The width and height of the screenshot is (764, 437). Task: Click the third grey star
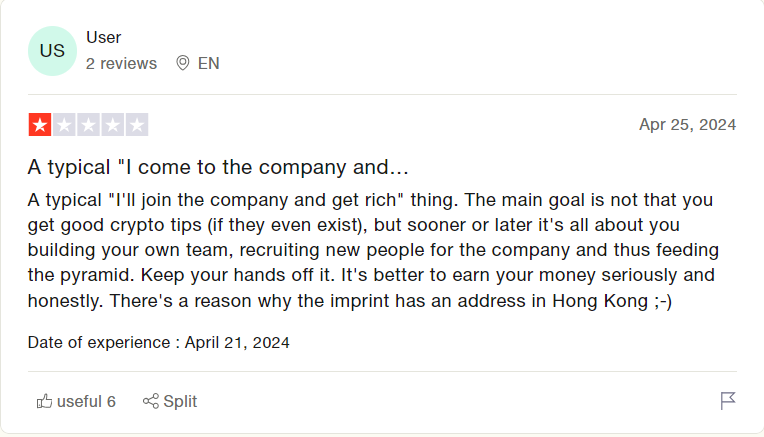click(x=88, y=125)
